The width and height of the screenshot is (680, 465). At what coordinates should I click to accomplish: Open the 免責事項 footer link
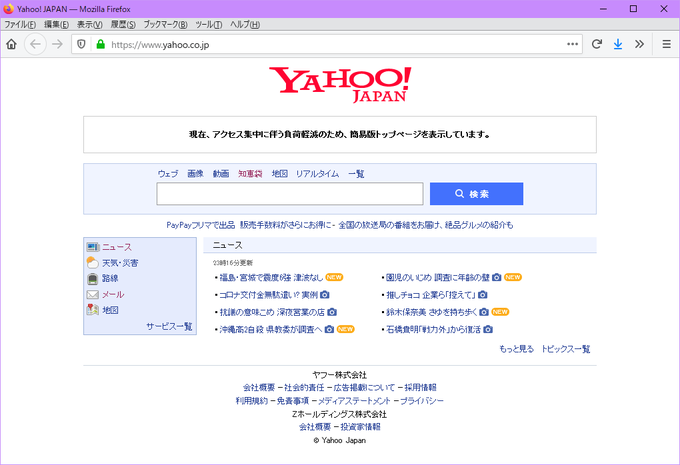click(293, 401)
